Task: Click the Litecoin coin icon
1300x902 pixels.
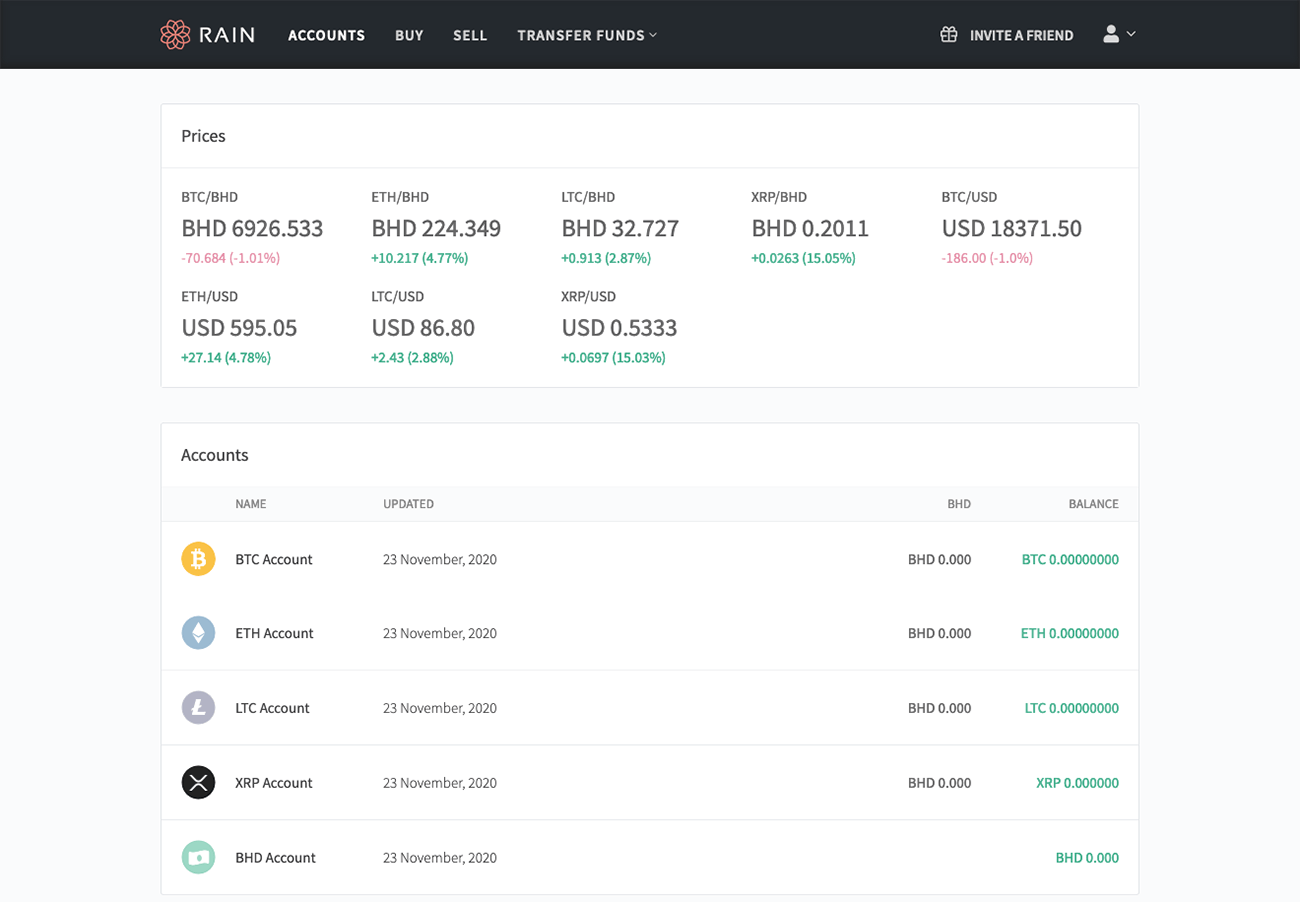Action: pos(198,708)
